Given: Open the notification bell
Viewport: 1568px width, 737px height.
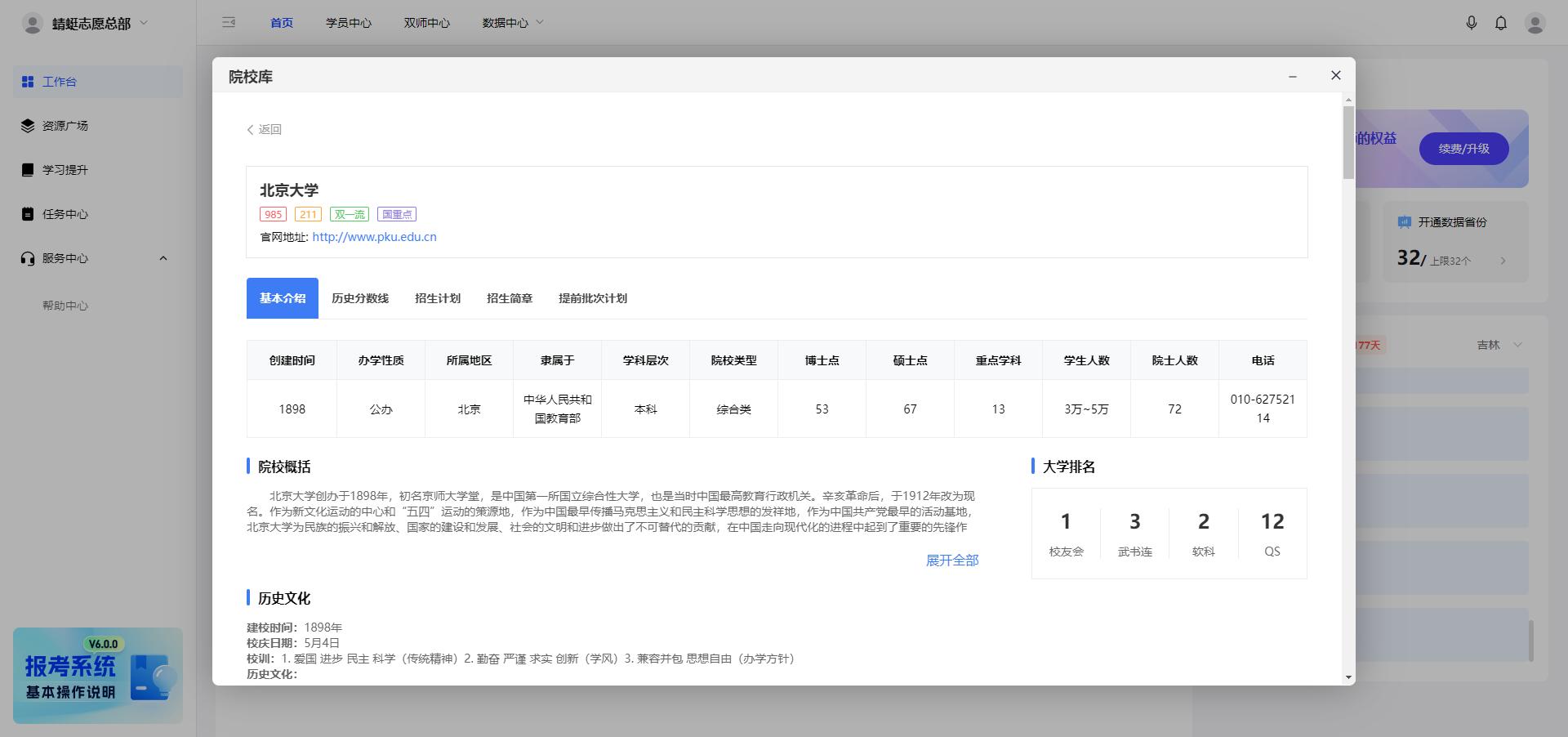Looking at the screenshot, I should [x=1501, y=23].
